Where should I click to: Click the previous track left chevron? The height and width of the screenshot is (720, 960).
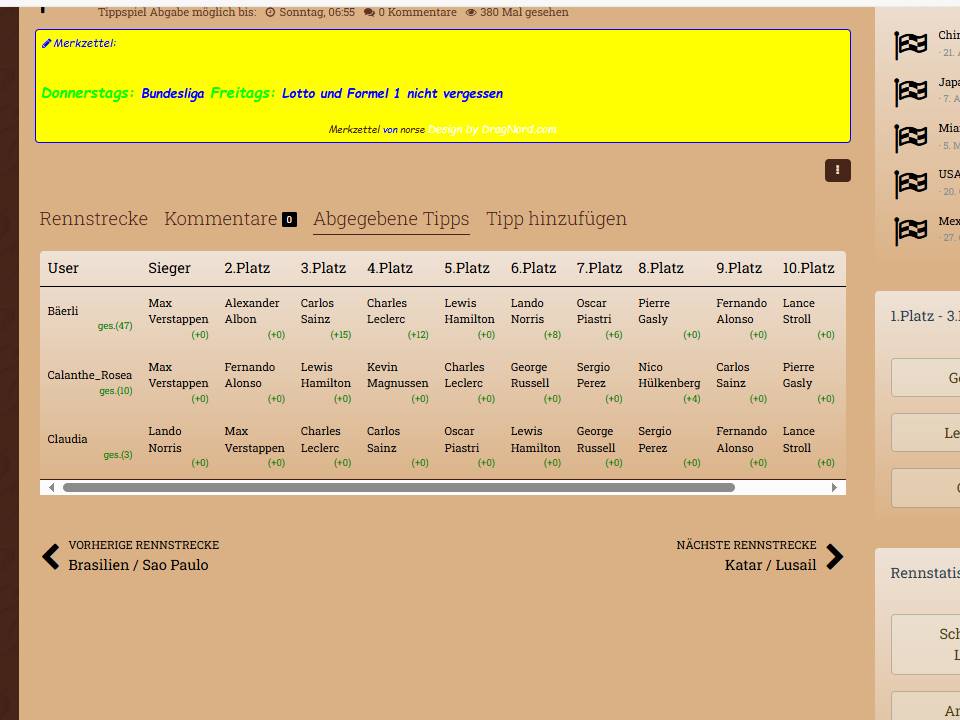(51, 557)
